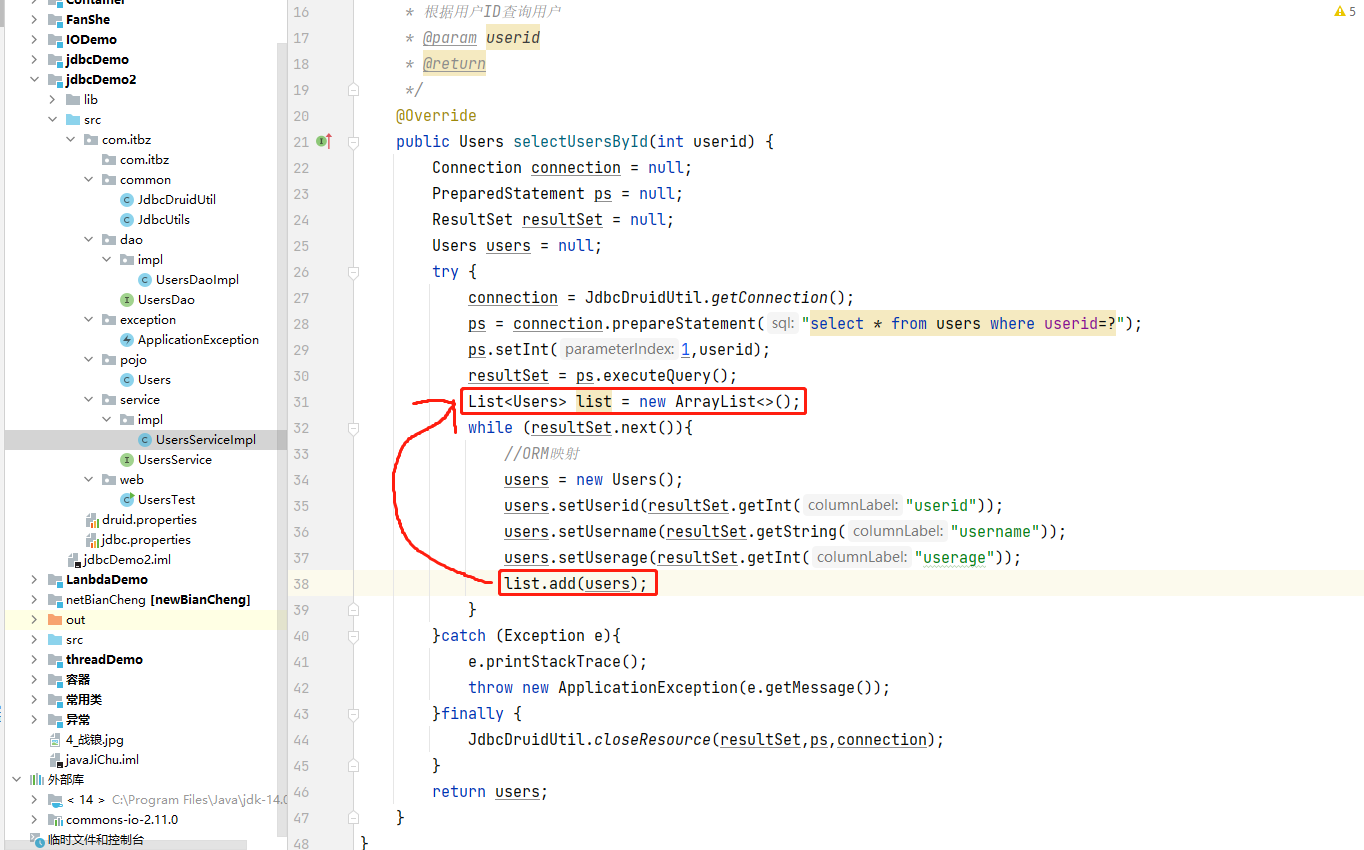The image size is (1364, 850).
Task: Click the getConnection call on line 27
Action: pyautogui.click(x=769, y=298)
